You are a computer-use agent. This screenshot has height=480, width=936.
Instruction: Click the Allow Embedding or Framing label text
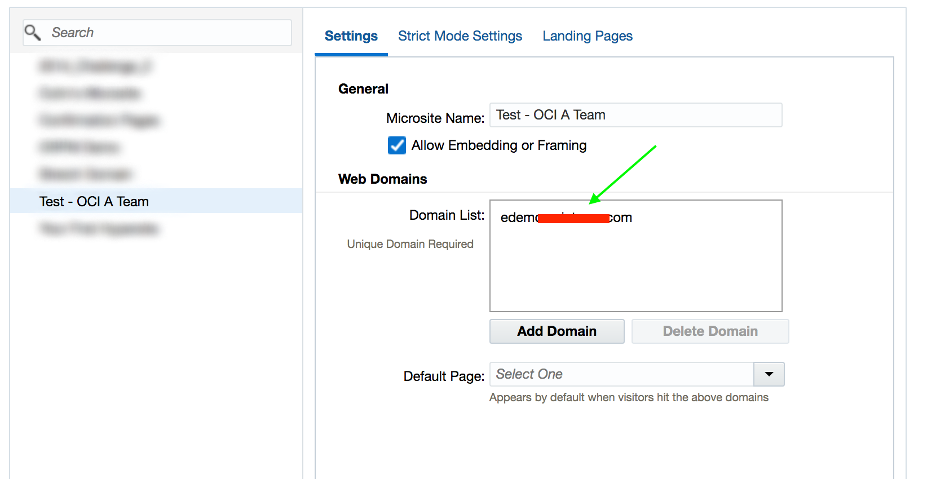click(498, 145)
